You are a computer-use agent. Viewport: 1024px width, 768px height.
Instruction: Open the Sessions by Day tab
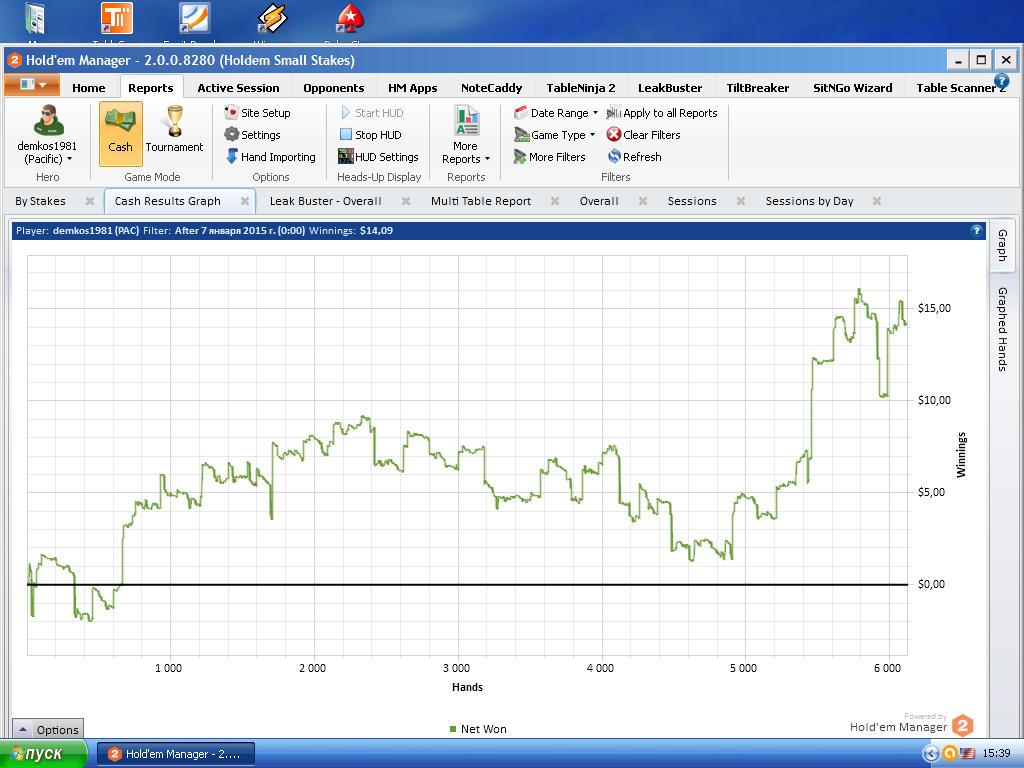click(x=809, y=201)
